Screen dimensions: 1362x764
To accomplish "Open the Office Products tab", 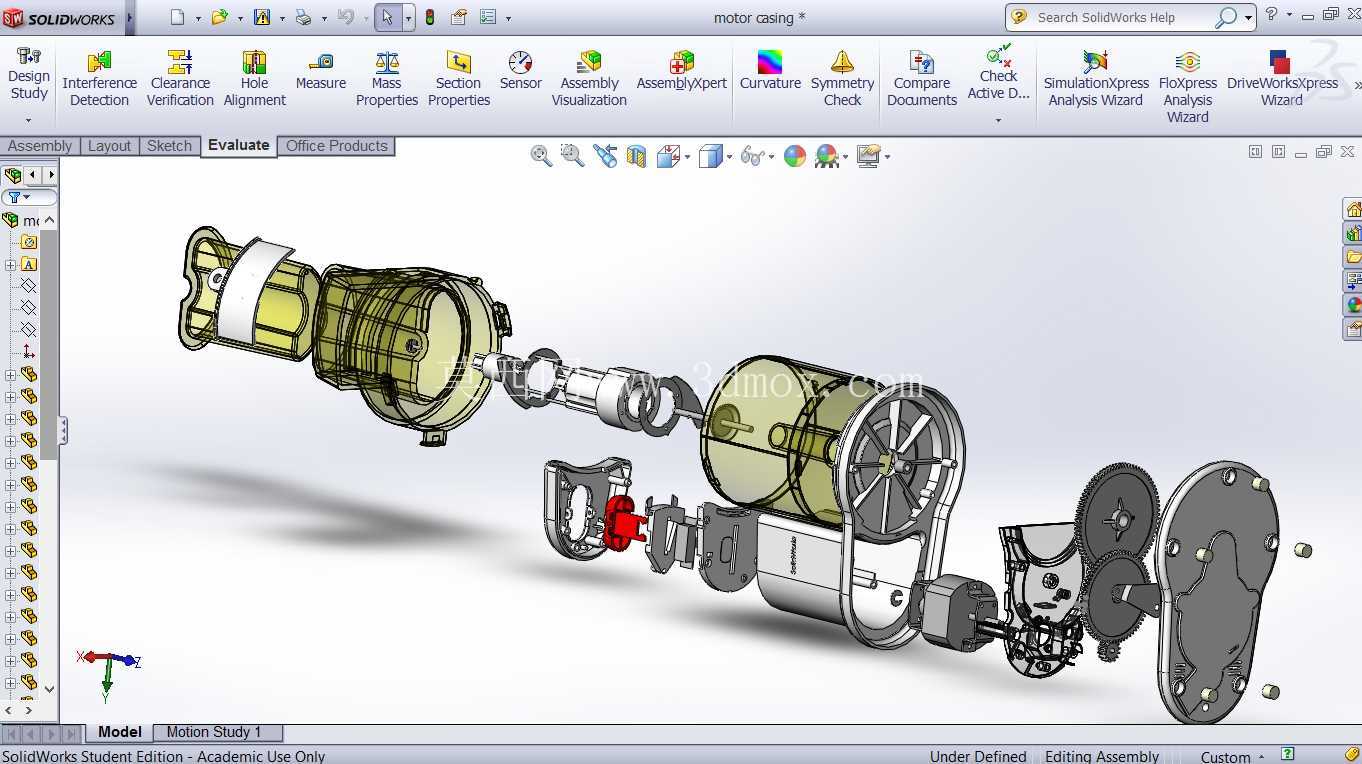I will tap(336, 146).
